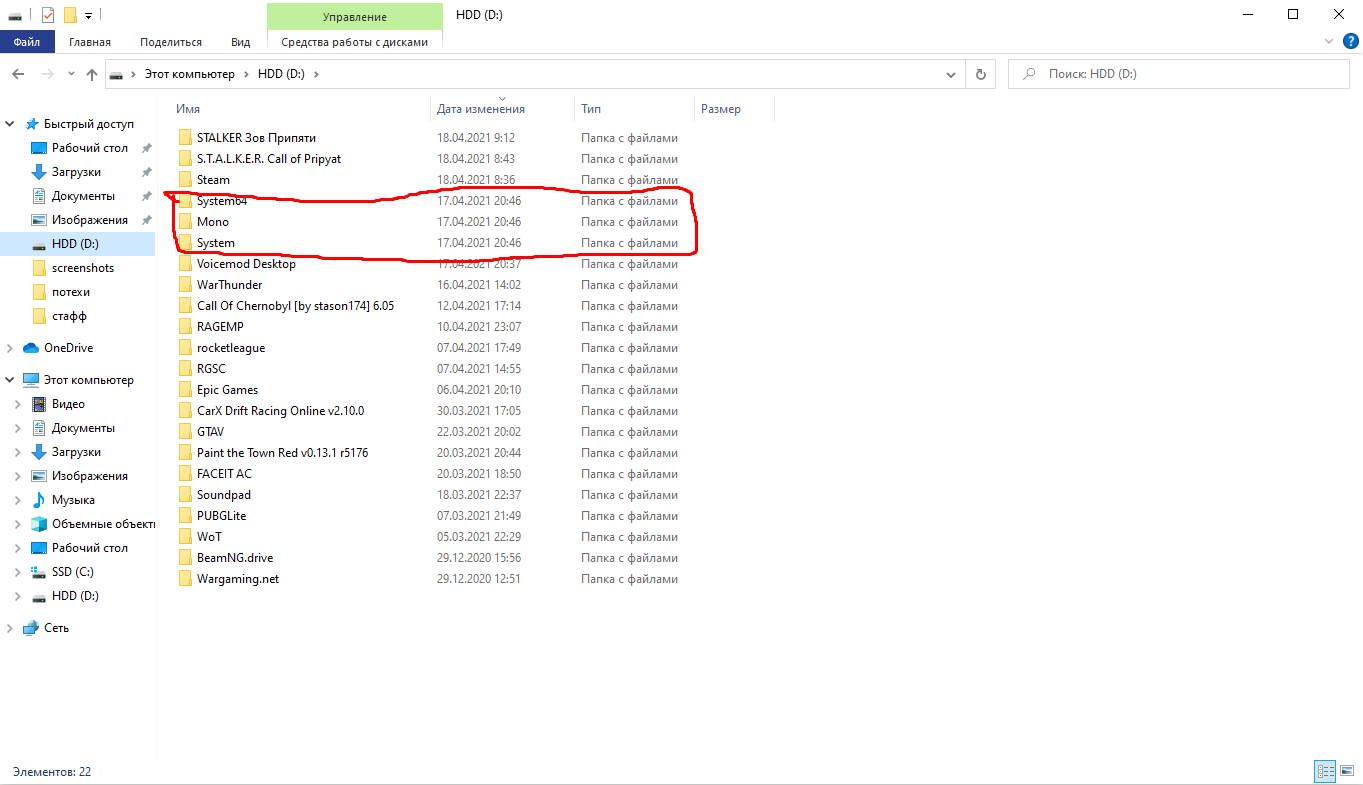Select SSD (C:) drive in sidebar
Image resolution: width=1363 pixels, height=785 pixels.
coord(72,572)
